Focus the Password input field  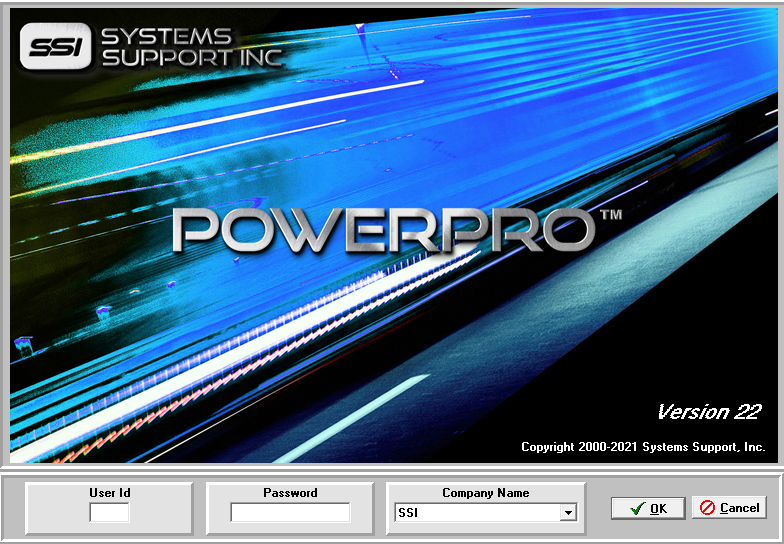tap(290, 512)
